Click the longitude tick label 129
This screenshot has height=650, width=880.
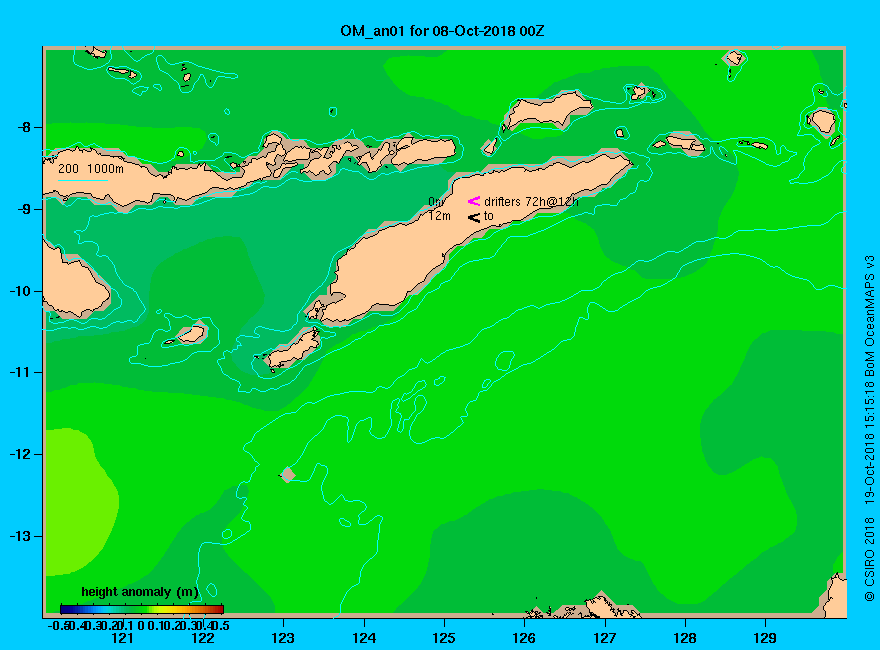pyautogui.click(x=765, y=638)
